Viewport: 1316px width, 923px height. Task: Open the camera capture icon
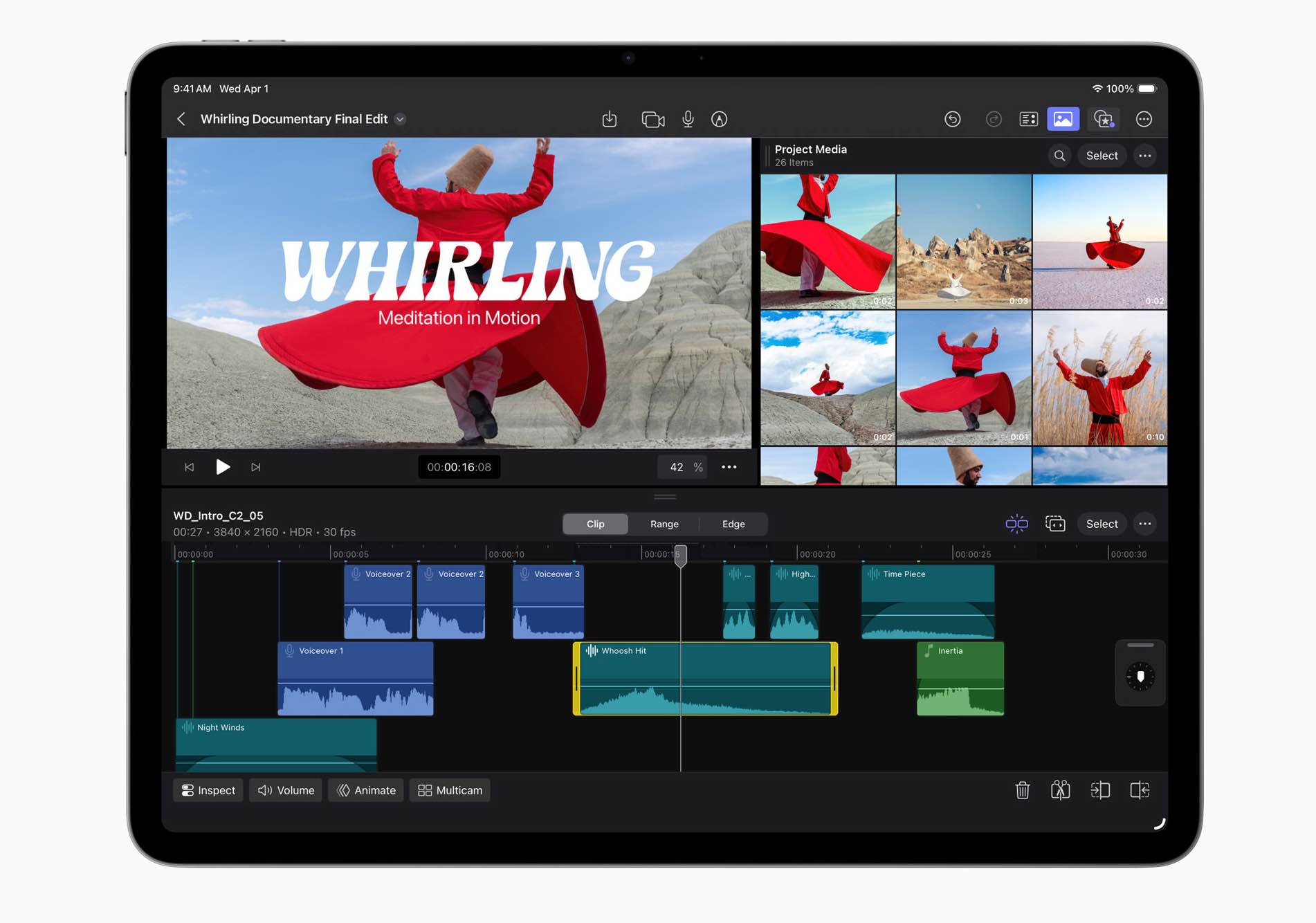tap(652, 119)
